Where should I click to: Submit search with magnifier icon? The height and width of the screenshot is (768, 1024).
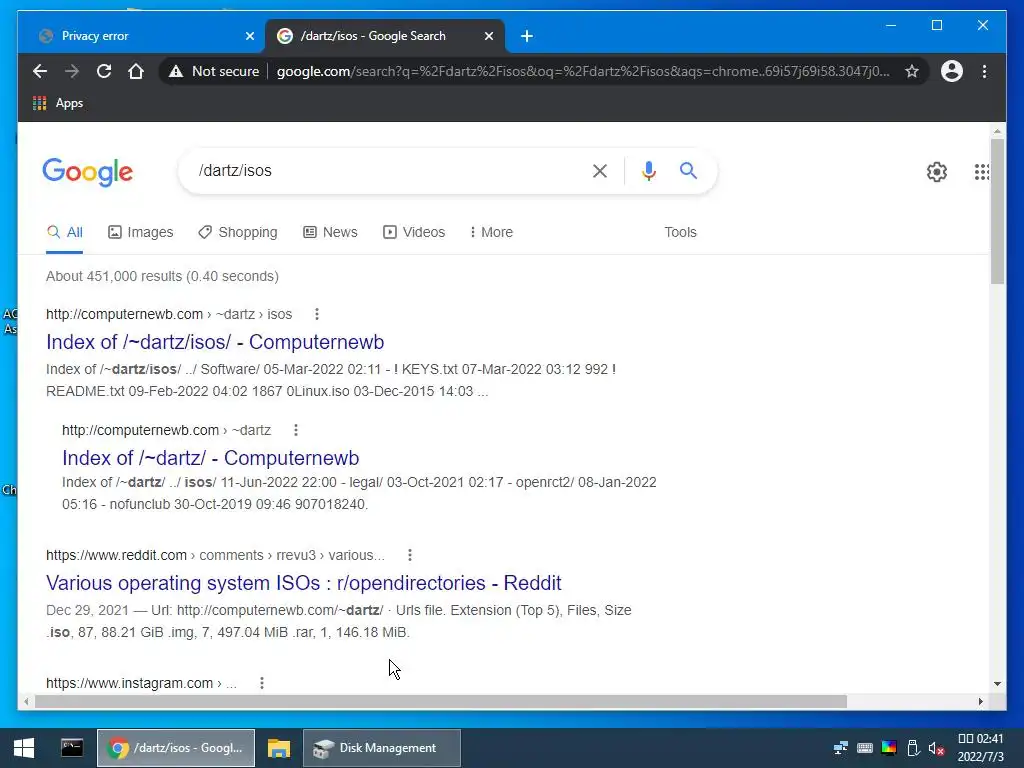click(x=688, y=171)
